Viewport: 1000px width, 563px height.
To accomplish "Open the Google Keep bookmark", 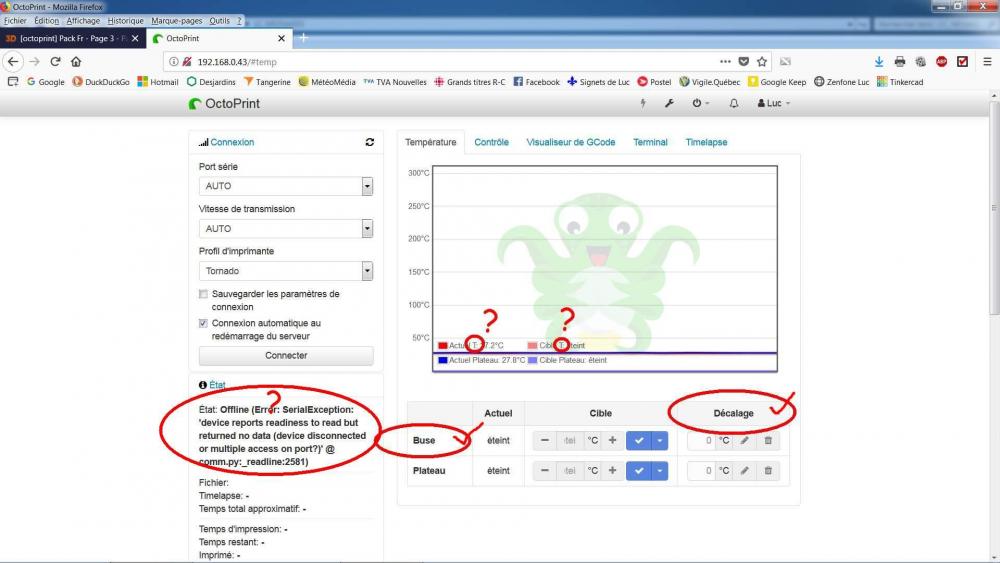I will [777, 82].
